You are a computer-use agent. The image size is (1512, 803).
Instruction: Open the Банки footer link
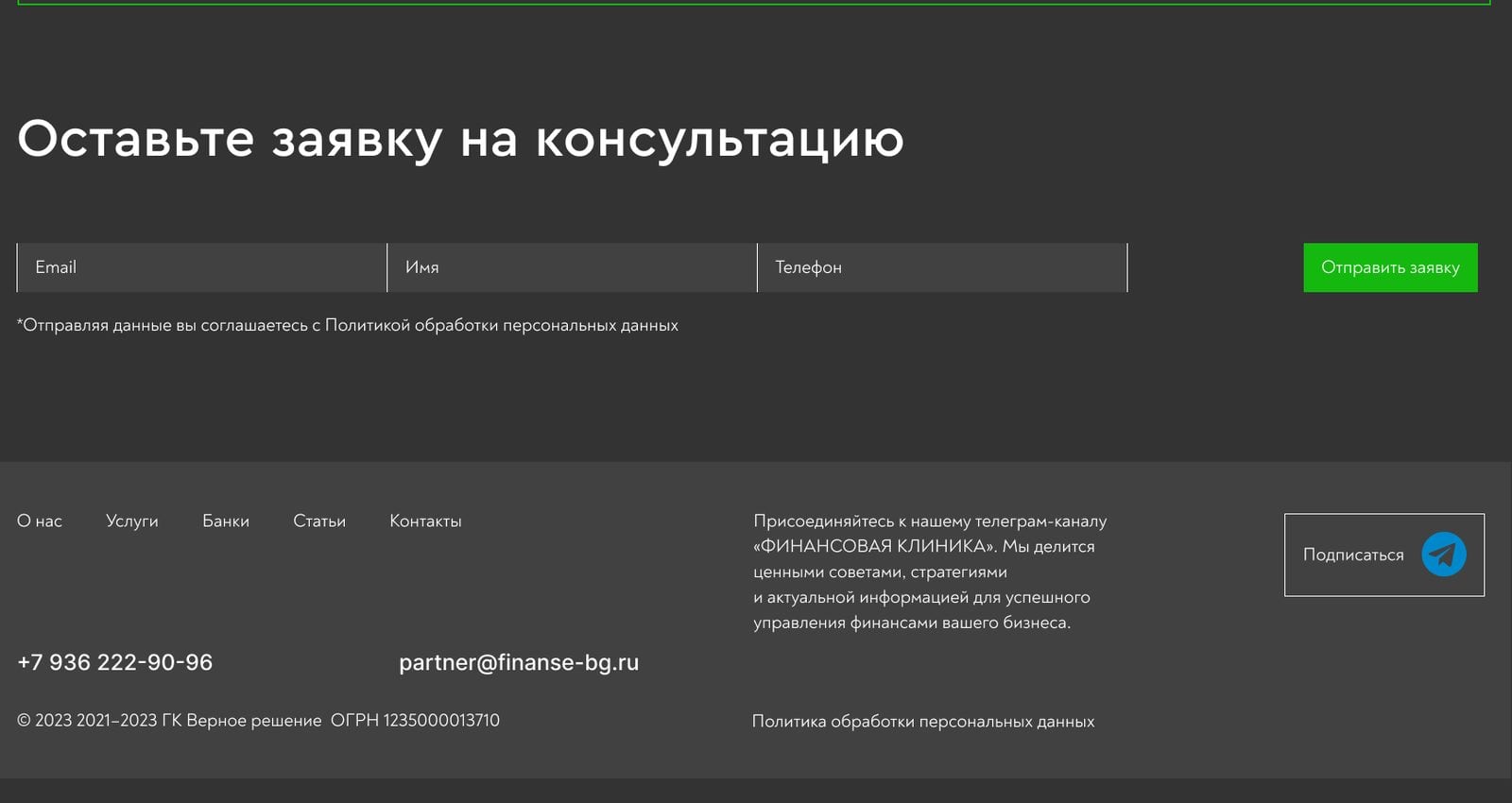[x=226, y=521]
